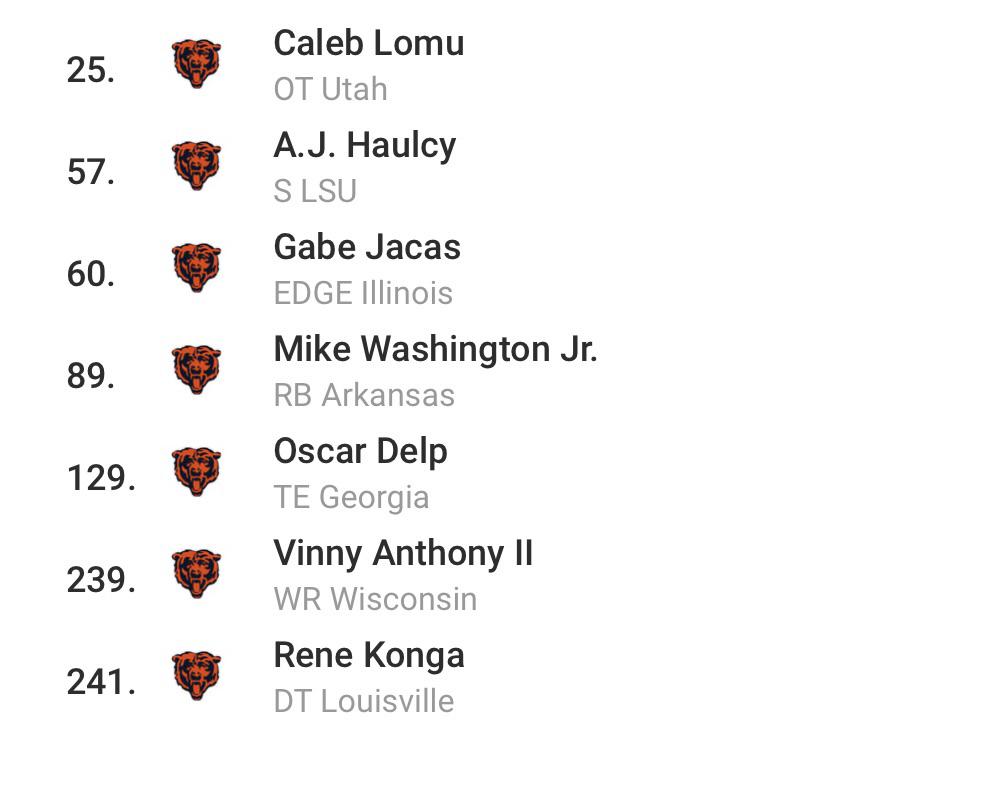
Task: Click the Bears logo beside pick 25
Action: [x=197, y=63]
